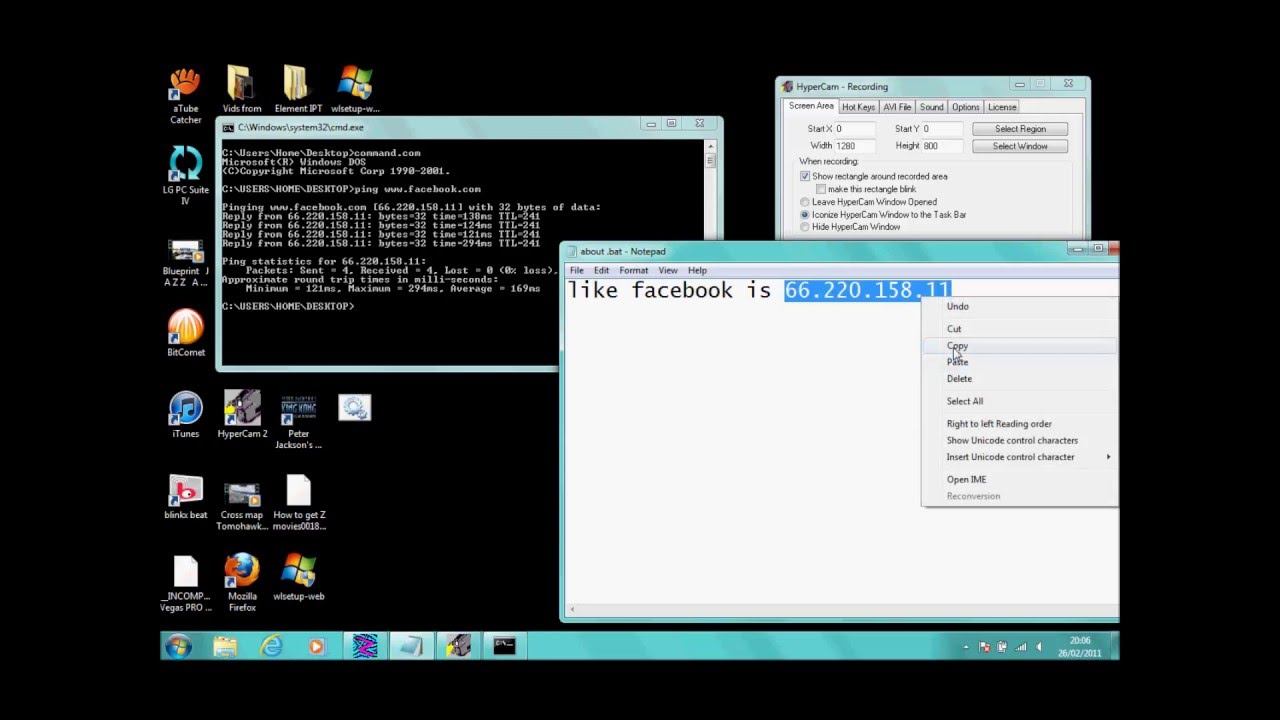1280x720 pixels.
Task: Open Notepad Edit menu
Action: 601,270
